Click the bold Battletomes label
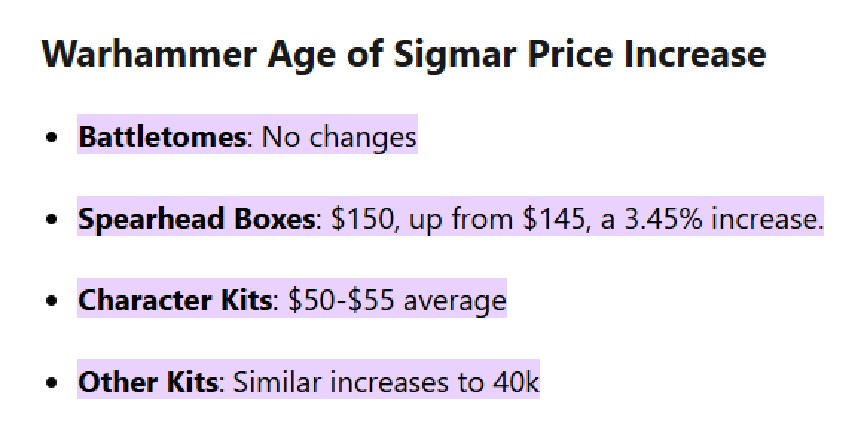The image size is (856, 437). pyautogui.click(x=161, y=136)
